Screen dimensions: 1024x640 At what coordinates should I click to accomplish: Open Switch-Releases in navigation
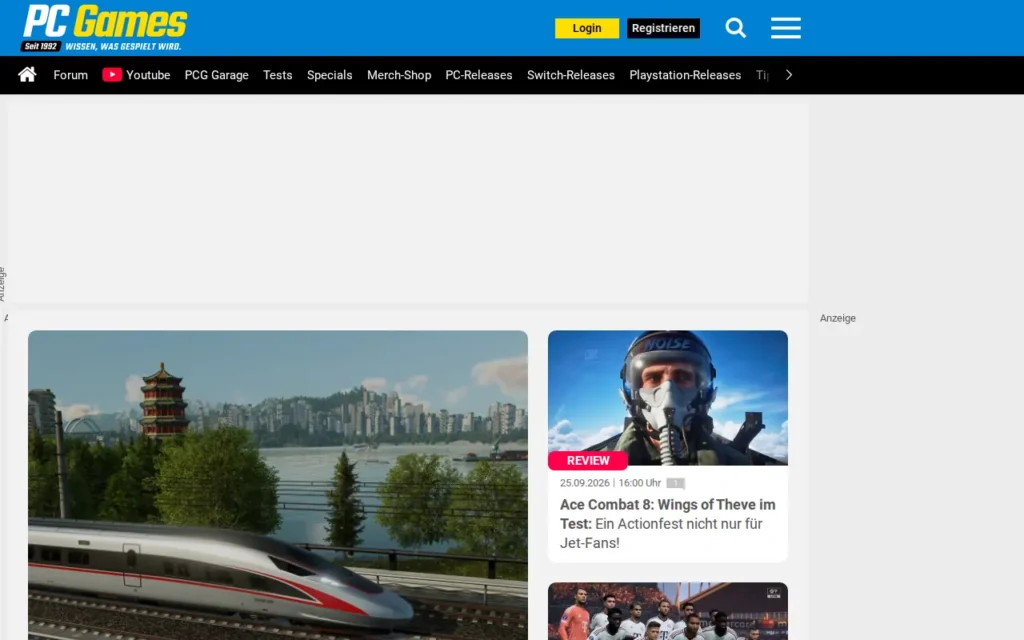(571, 75)
